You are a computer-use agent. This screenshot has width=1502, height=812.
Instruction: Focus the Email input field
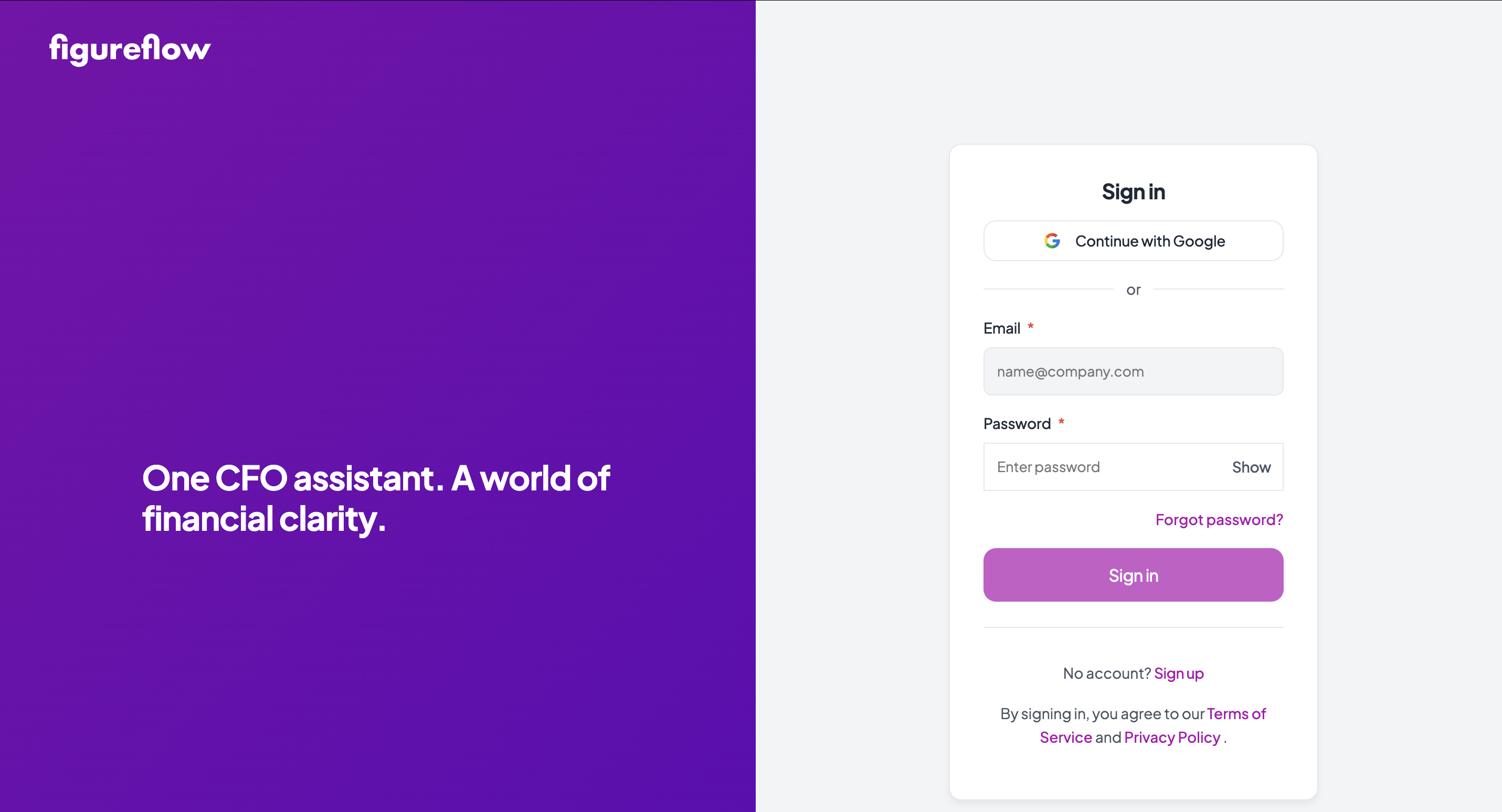[1133, 371]
